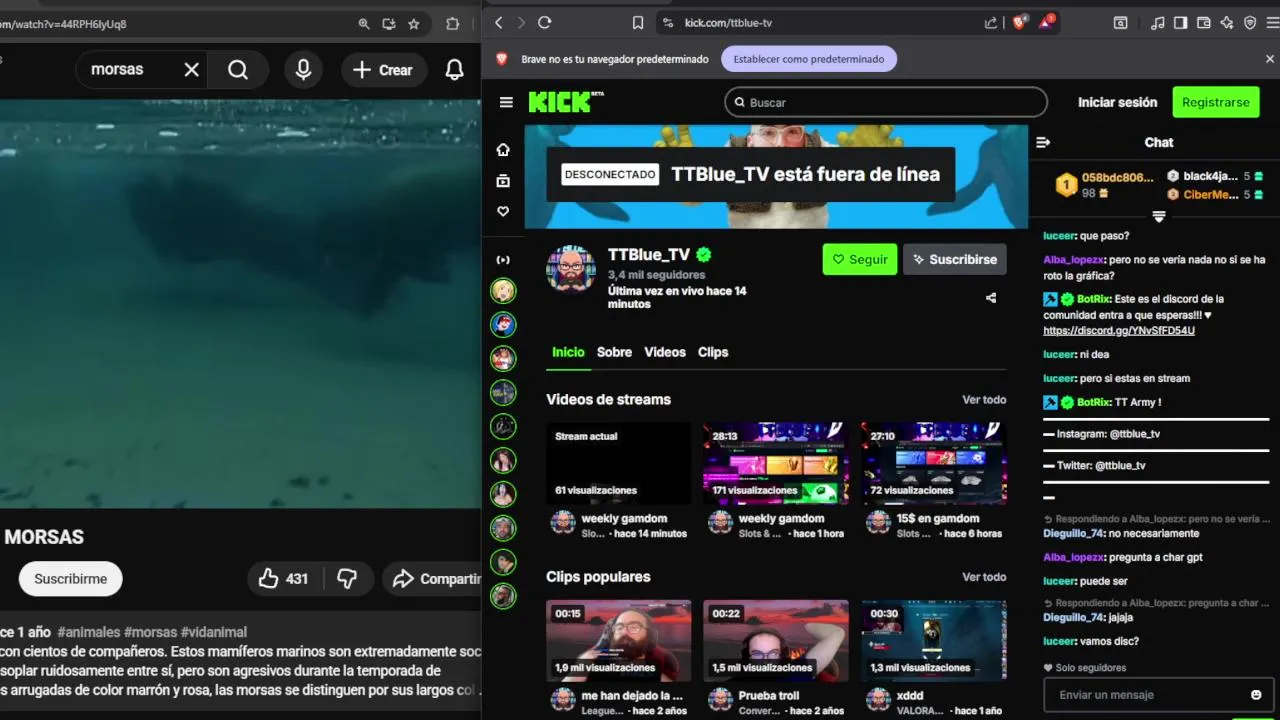
Task: Expand chat leaderboard with down arrow
Action: (1159, 216)
